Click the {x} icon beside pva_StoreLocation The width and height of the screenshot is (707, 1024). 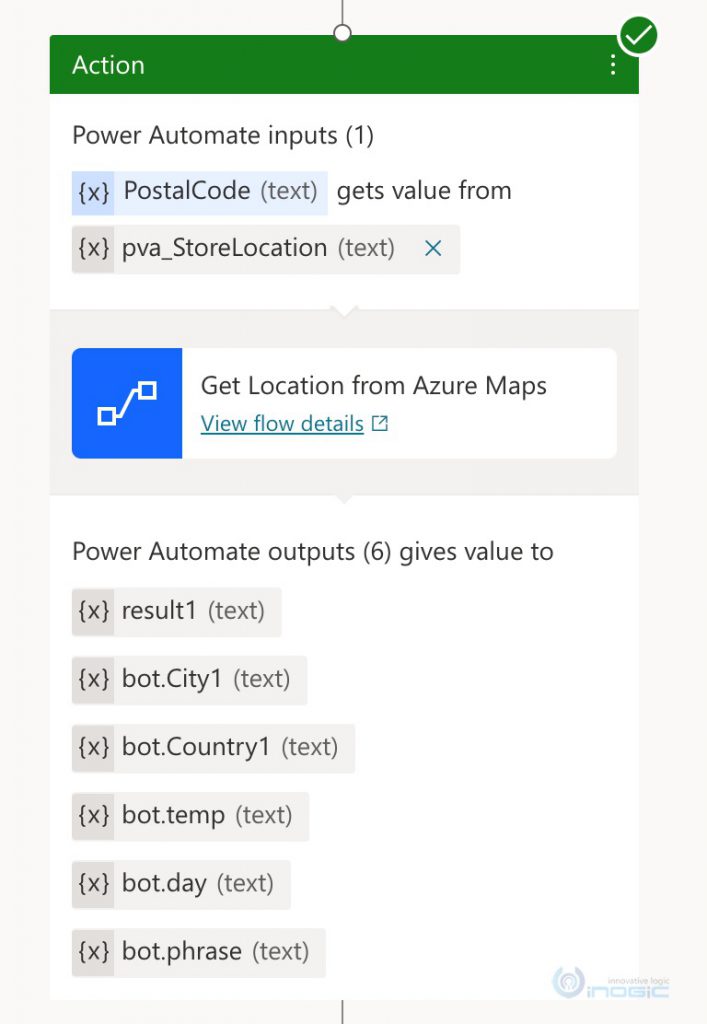tap(92, 249)
